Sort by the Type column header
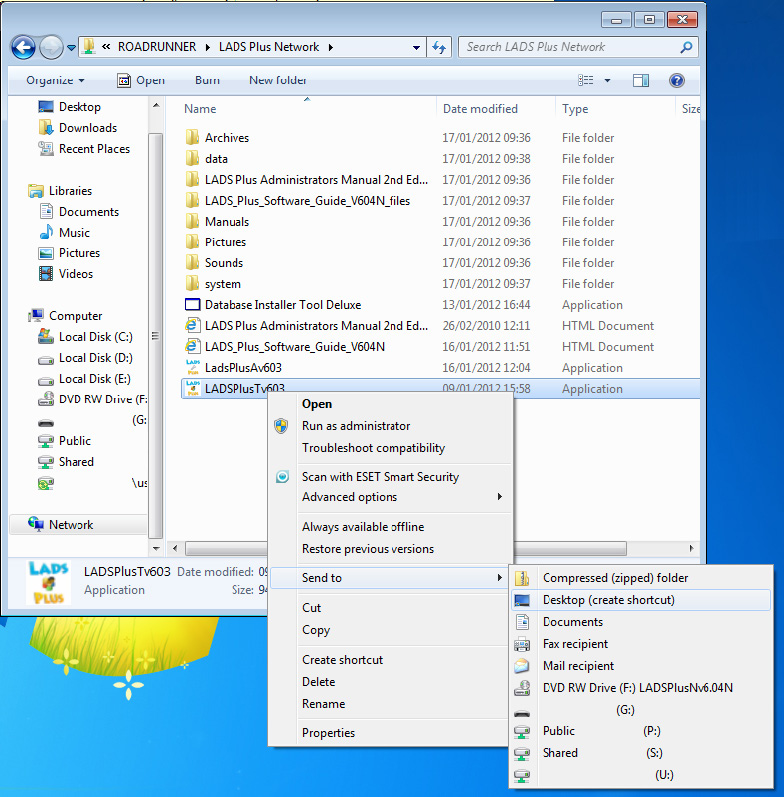 575,109
